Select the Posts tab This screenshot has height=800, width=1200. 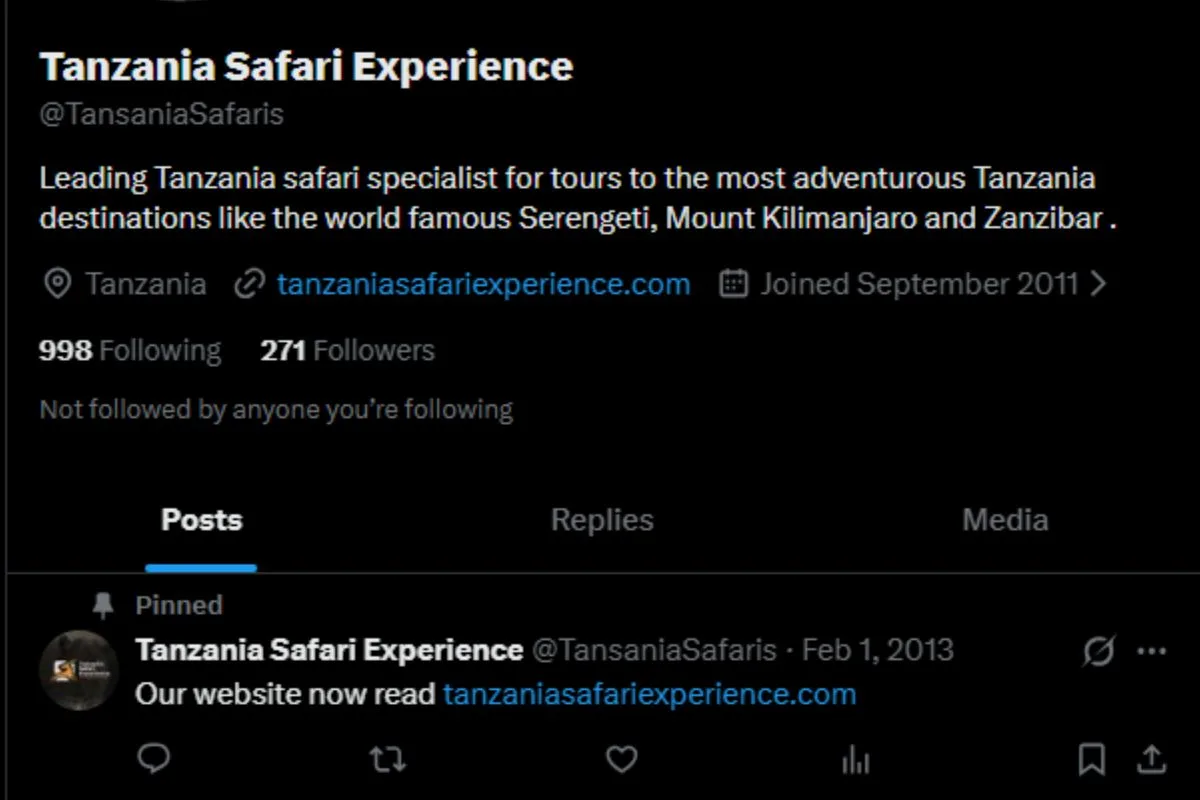click(201, 520)
